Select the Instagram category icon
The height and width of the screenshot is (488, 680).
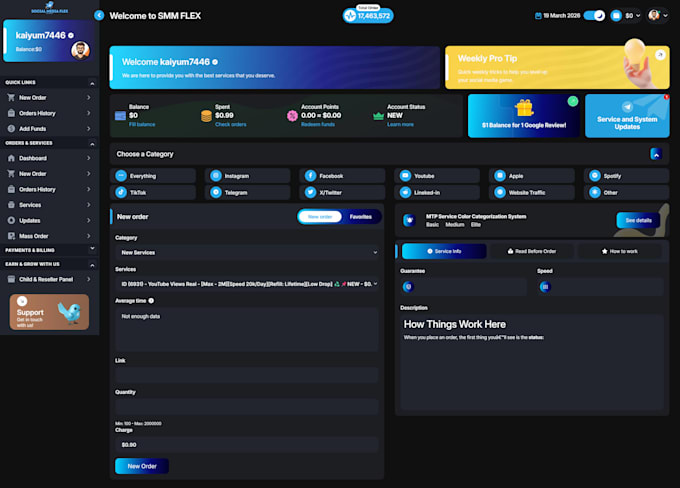216,176
